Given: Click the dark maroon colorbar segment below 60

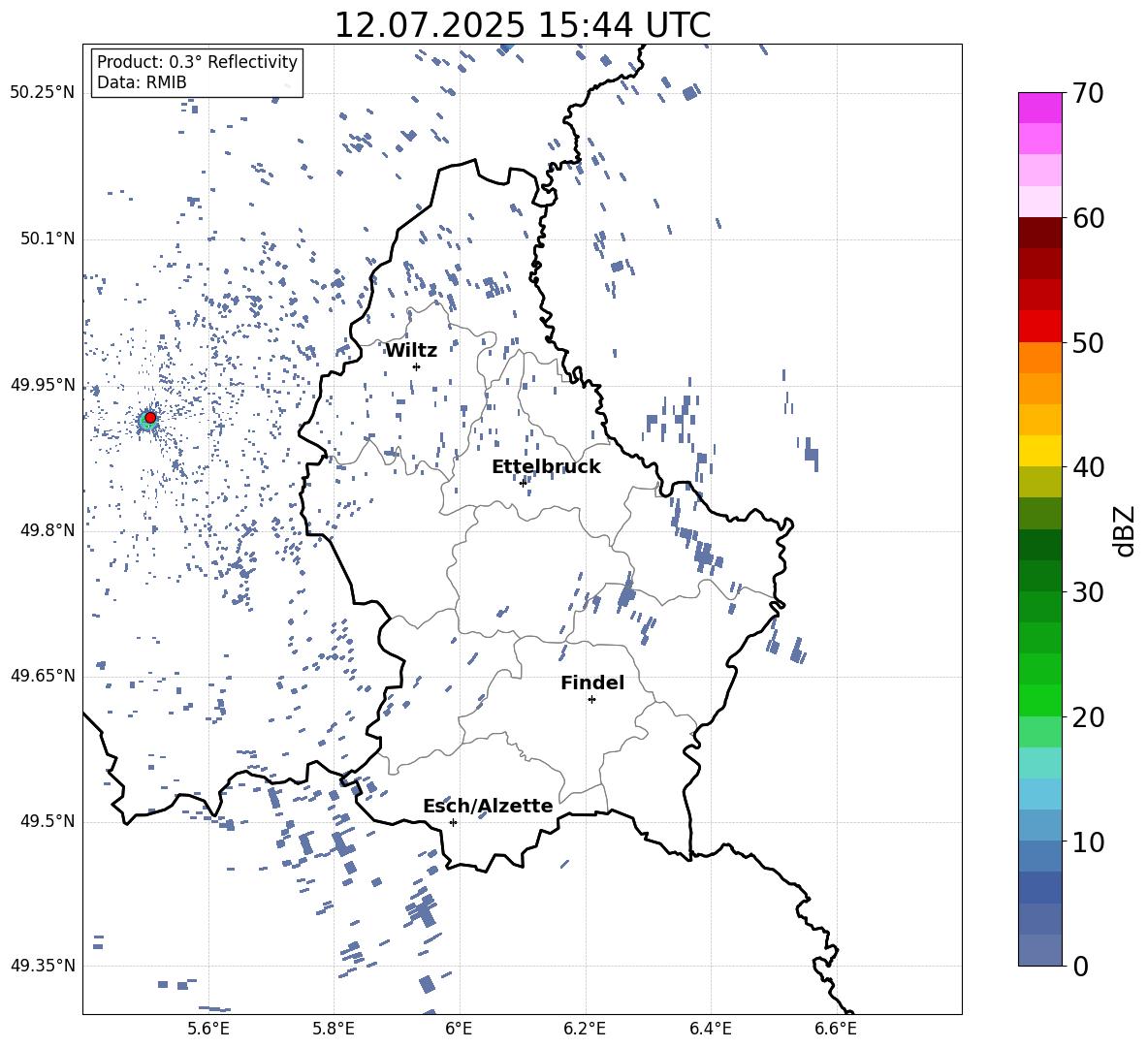Looking at the screenshot, I should pos(1040,233).
